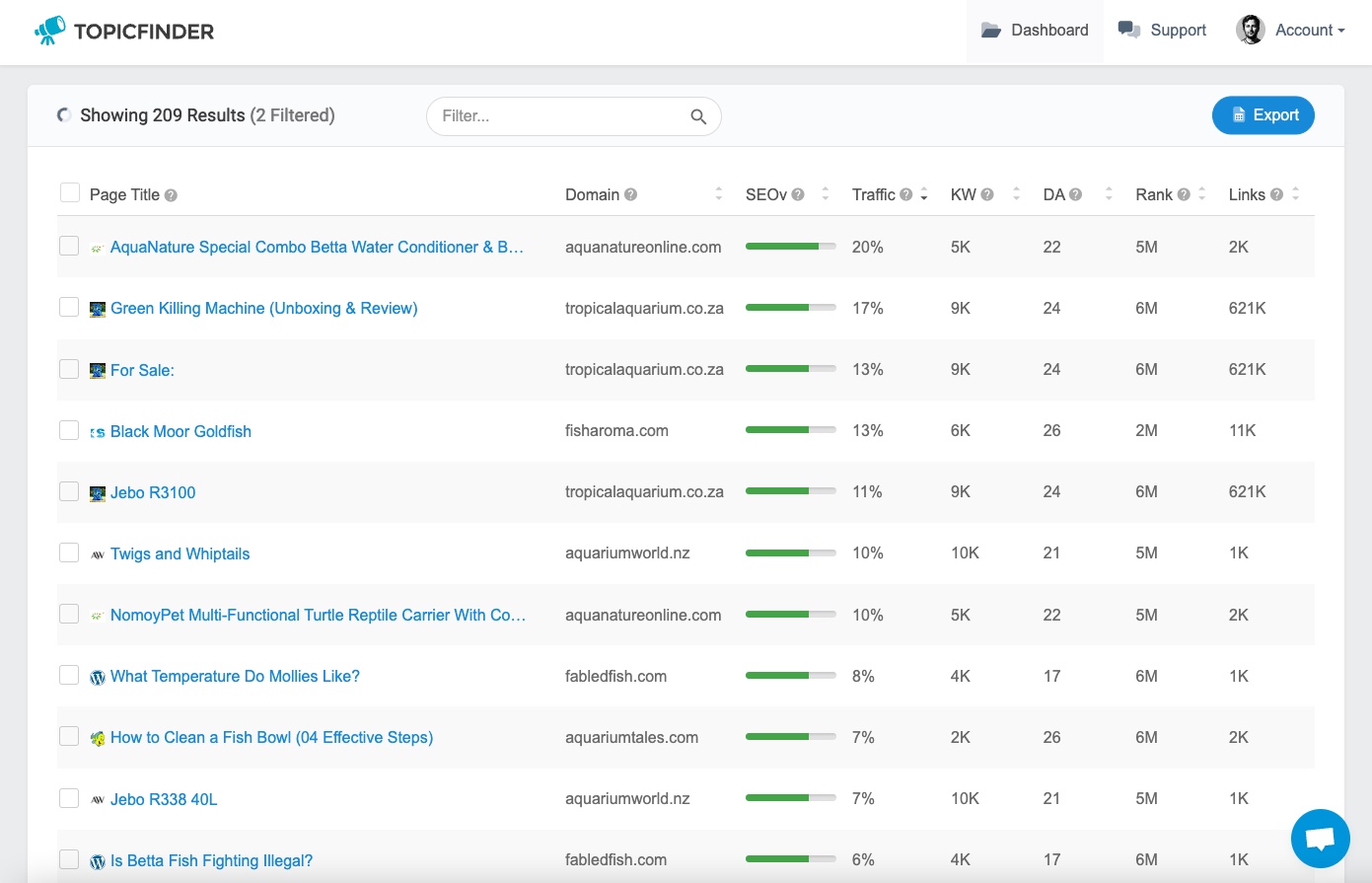Sort by DA using its sort arrows
Screen dimensions: 1372x883
coord(1109,194)
